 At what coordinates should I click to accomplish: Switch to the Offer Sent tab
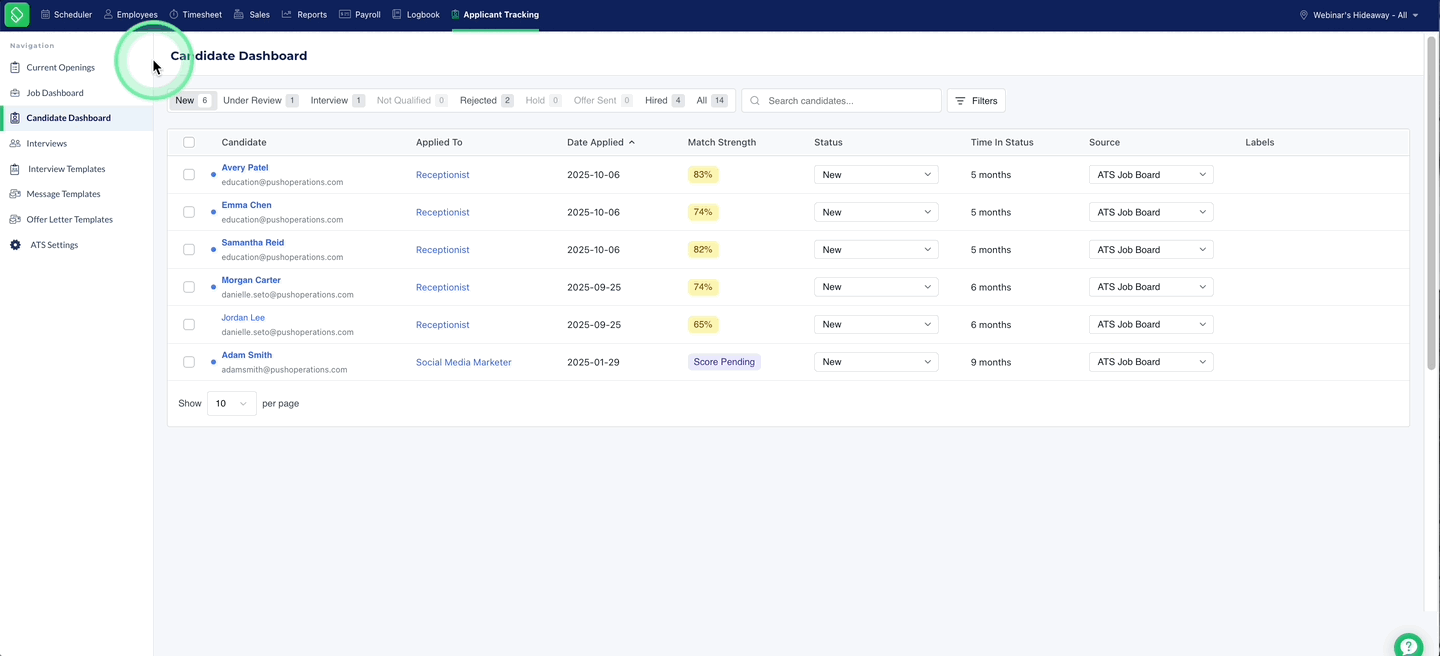tap(603, 101)
